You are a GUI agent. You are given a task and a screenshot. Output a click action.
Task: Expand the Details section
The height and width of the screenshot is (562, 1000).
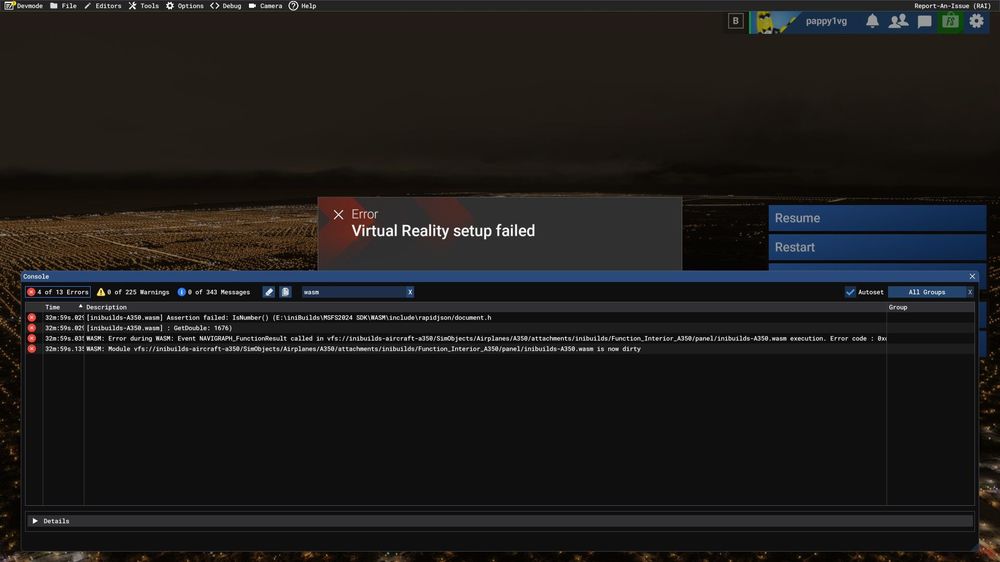tap(35, 521)
